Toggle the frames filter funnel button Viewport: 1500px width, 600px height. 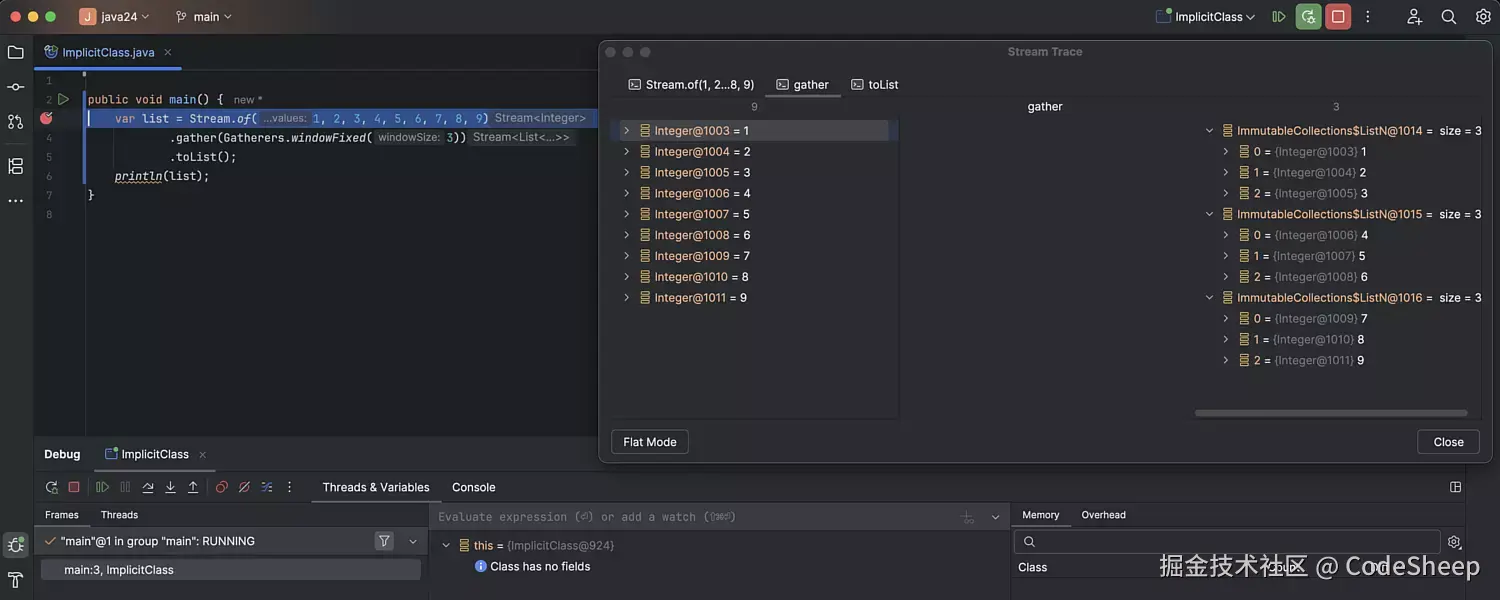click(384, 541)
